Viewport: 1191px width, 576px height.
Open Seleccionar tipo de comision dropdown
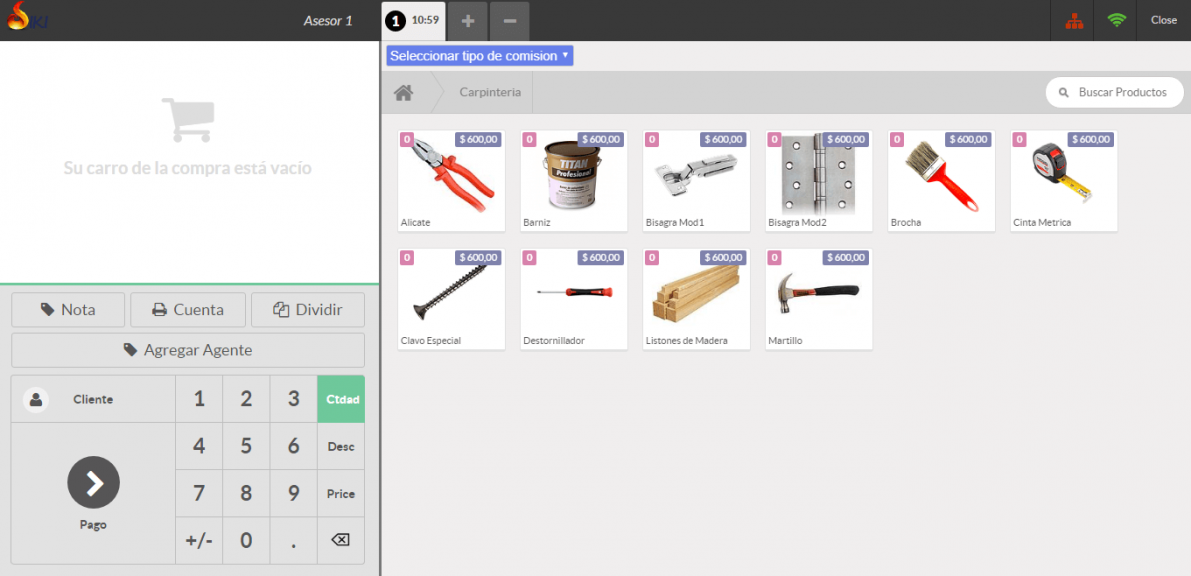[480, 56]
